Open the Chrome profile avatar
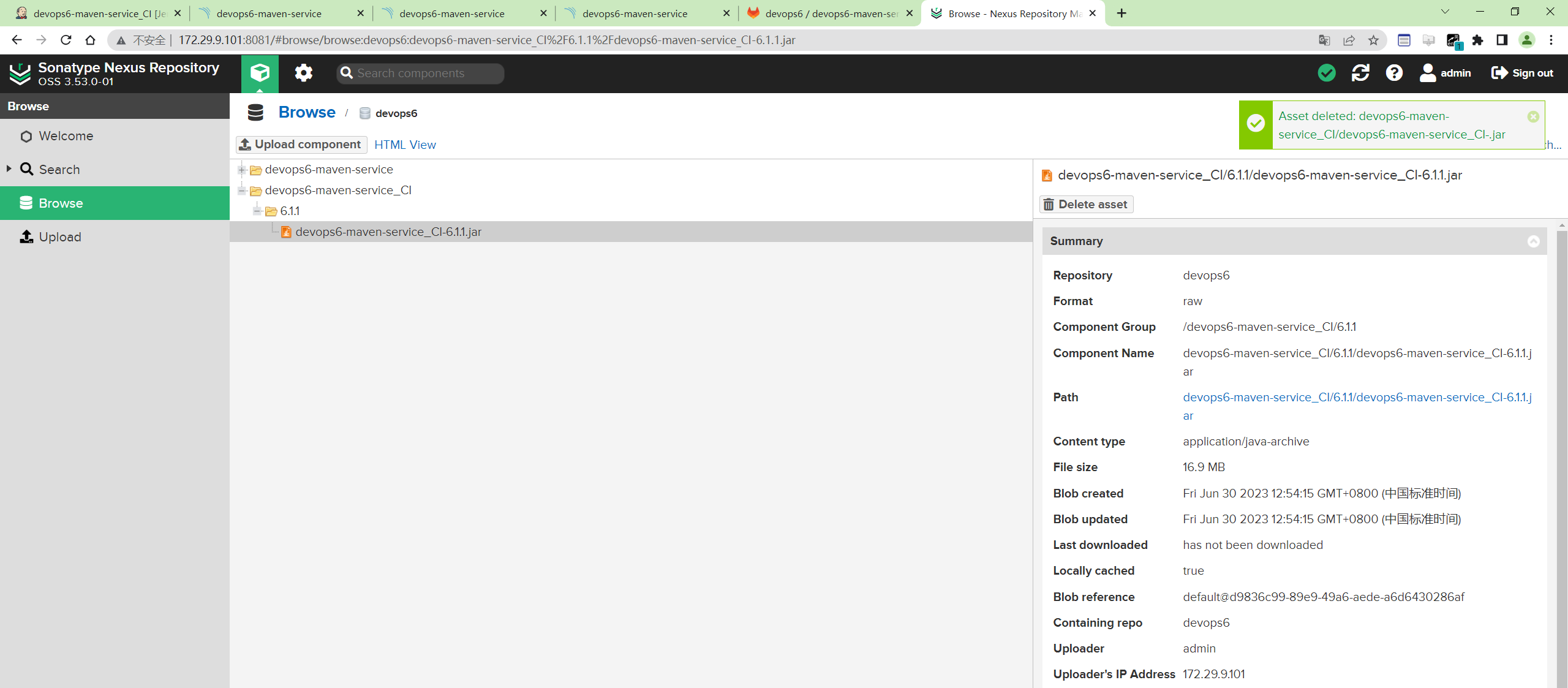Screen dimensions: 1568x688 [x=1527, y=40]
